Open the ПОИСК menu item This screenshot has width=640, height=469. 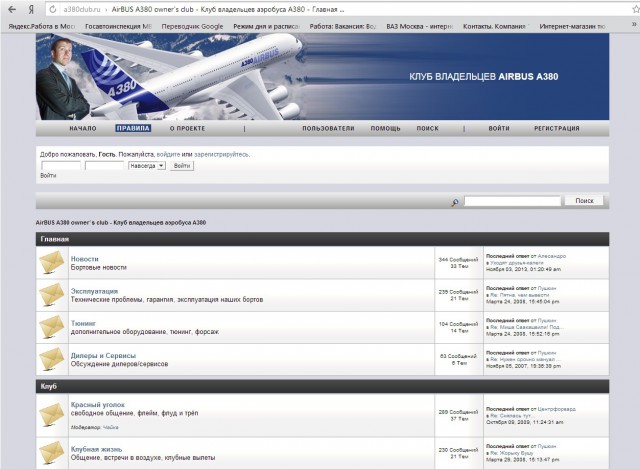coord(427,128)
